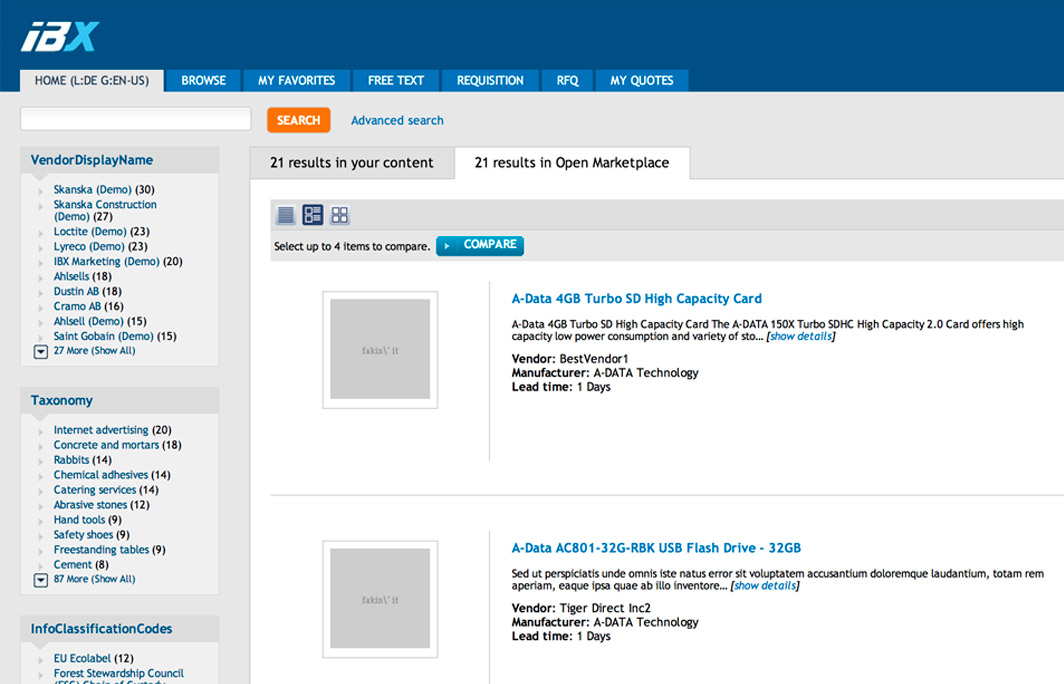
Task: Open the Browse tab
Action: 204,81
